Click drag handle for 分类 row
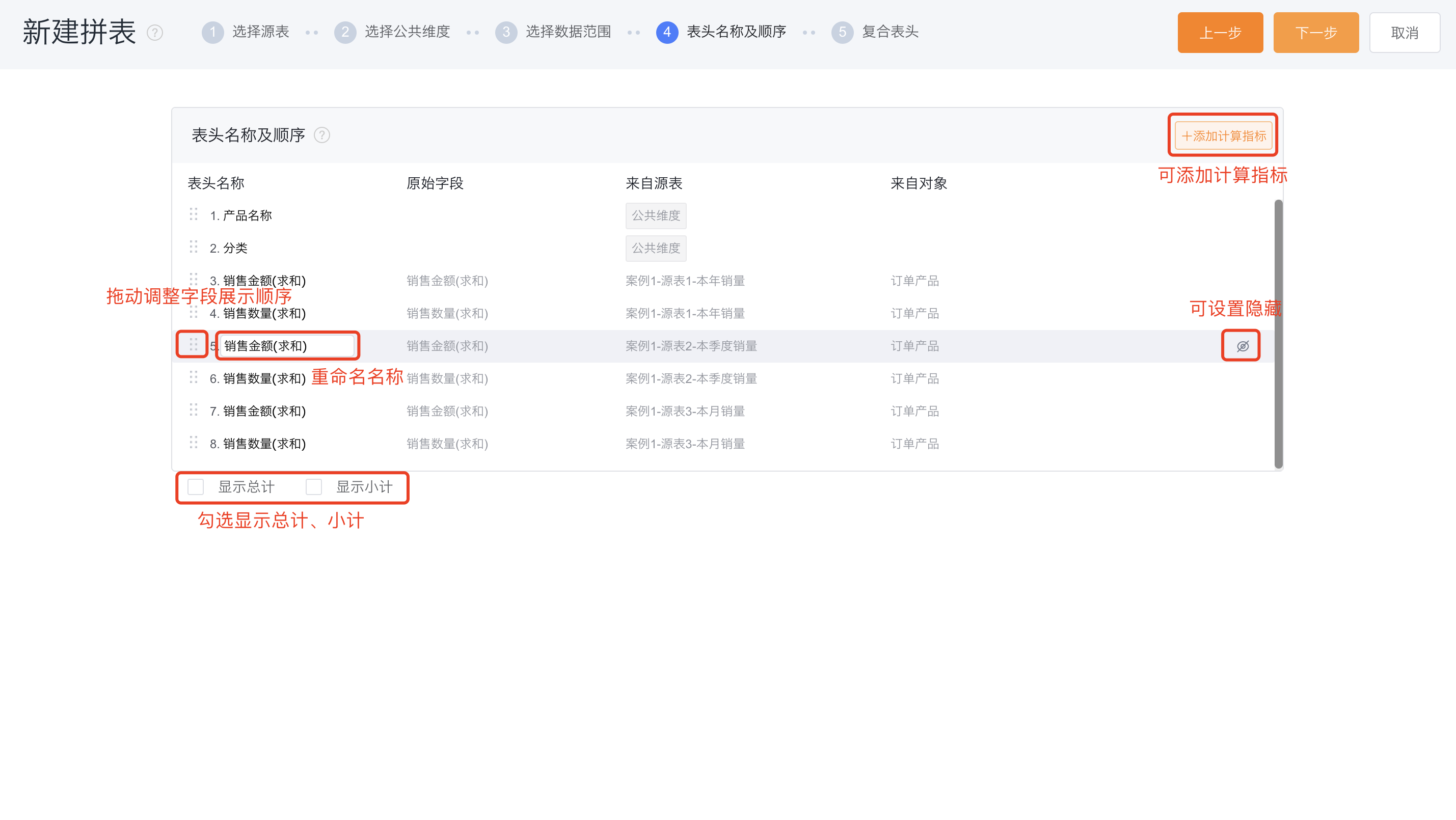 point(193,247)
